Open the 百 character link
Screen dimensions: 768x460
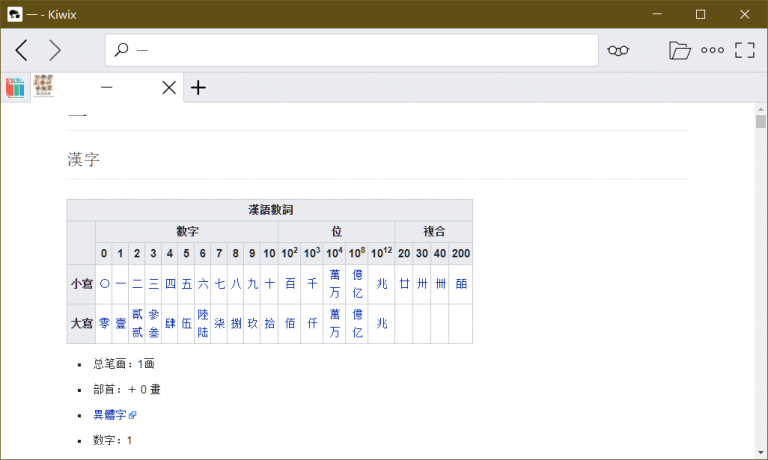(290, 284)
